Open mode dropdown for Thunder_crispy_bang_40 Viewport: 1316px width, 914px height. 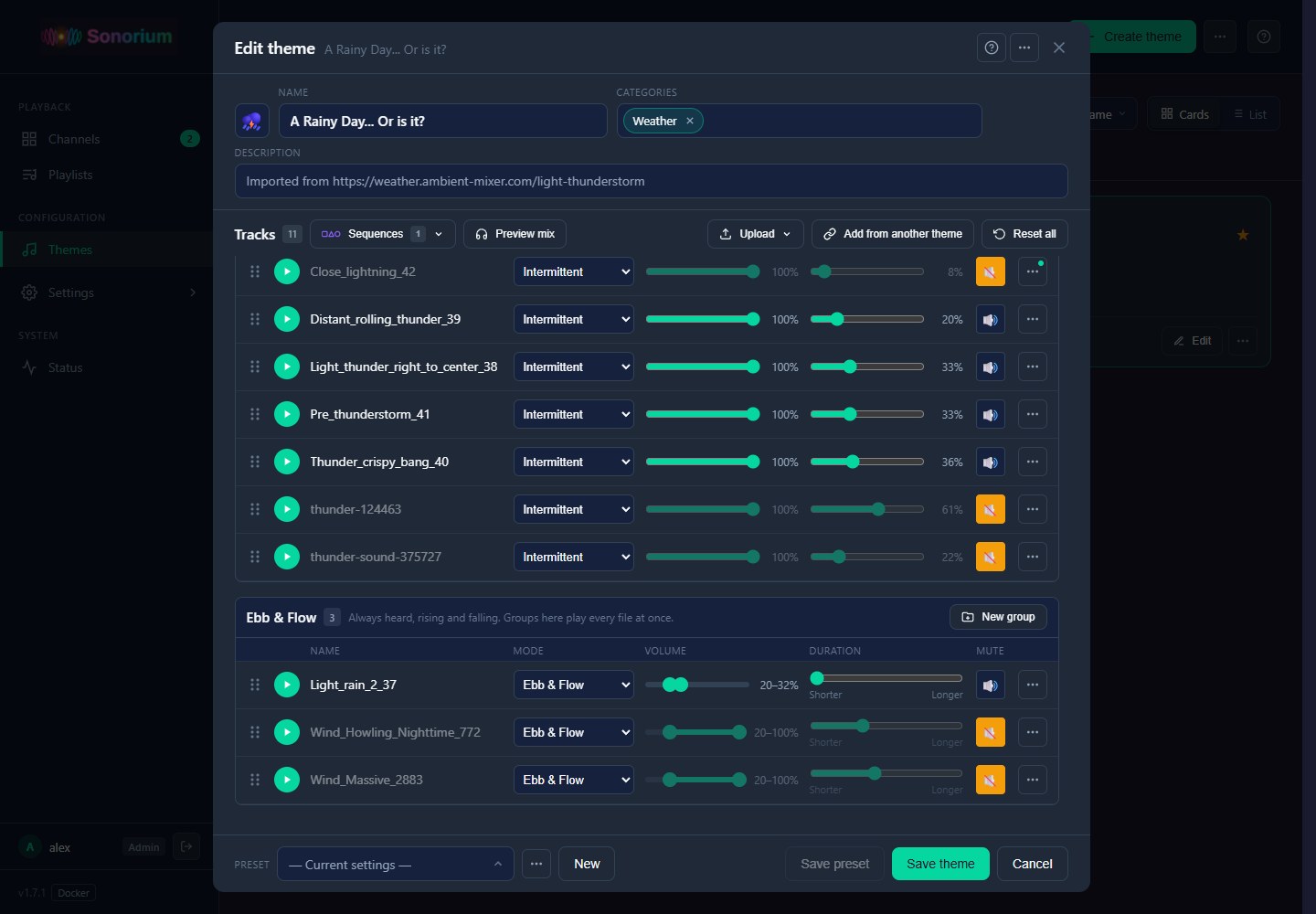[574, 462]
